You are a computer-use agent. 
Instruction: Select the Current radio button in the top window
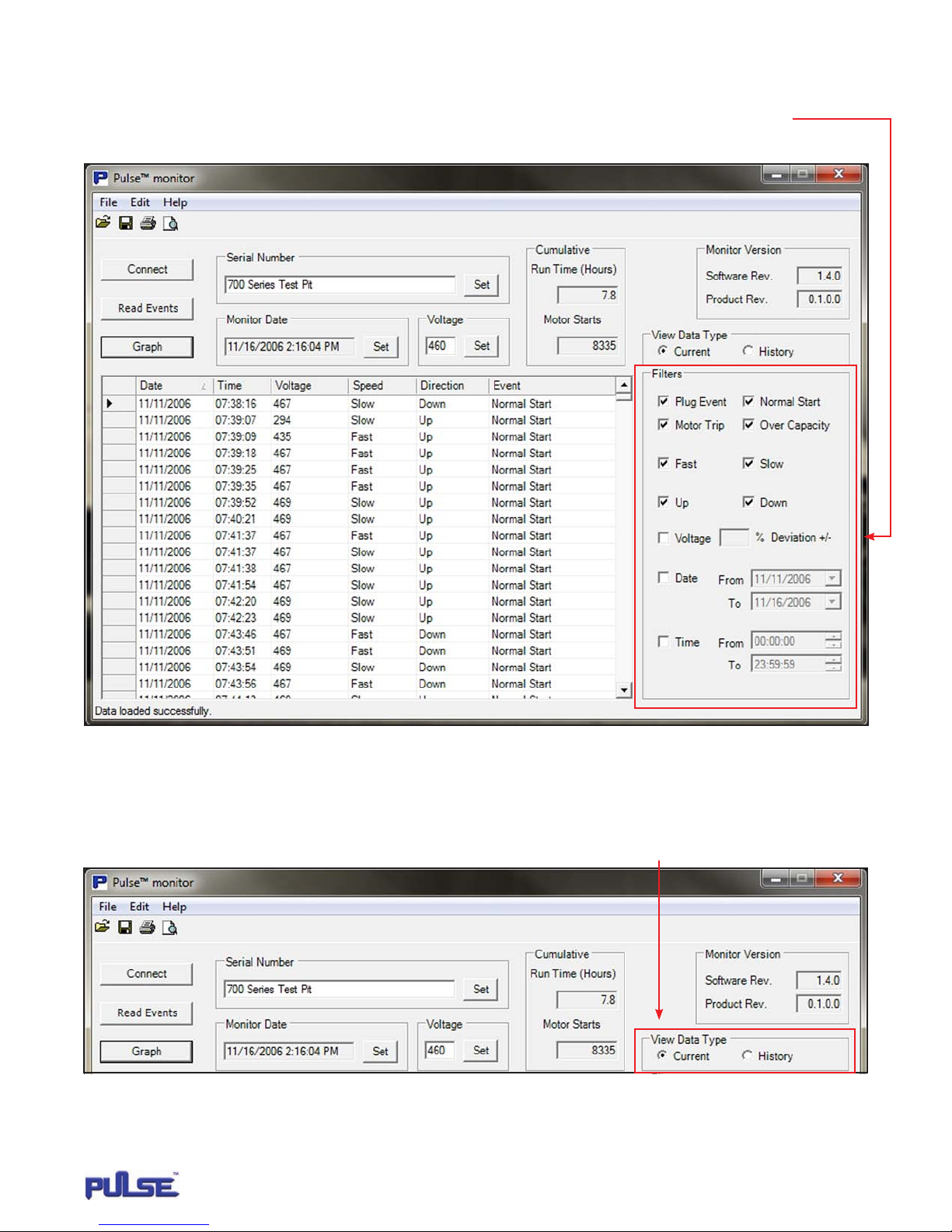662,351
